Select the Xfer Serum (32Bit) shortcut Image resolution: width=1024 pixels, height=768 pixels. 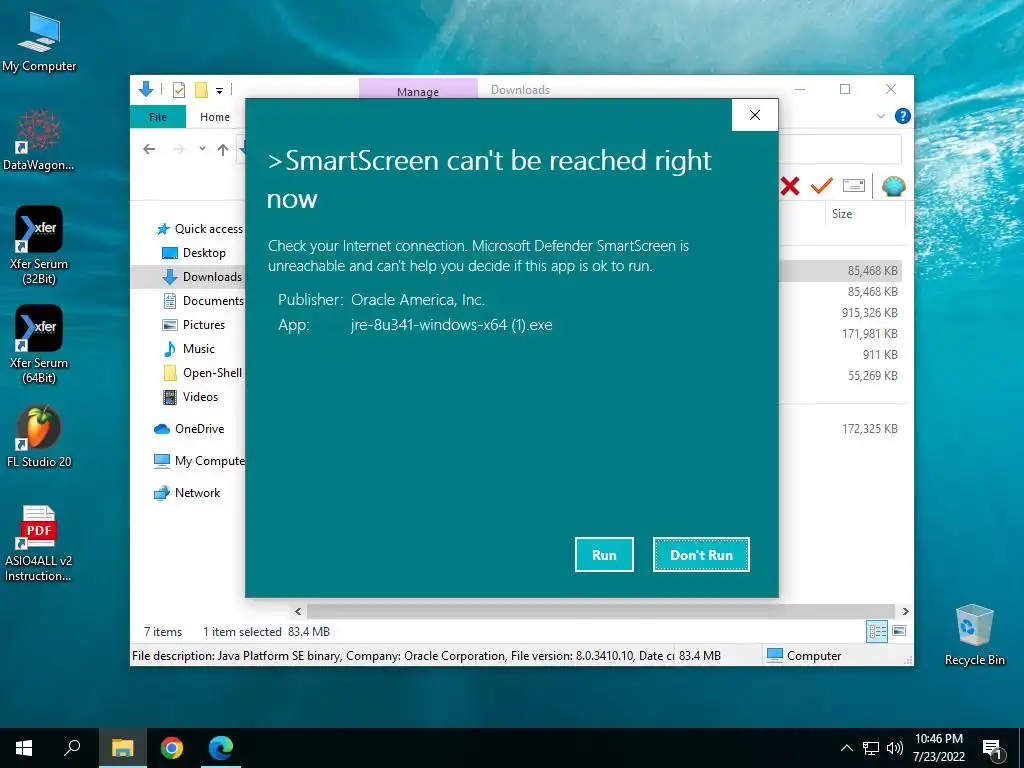pos(39,246)
